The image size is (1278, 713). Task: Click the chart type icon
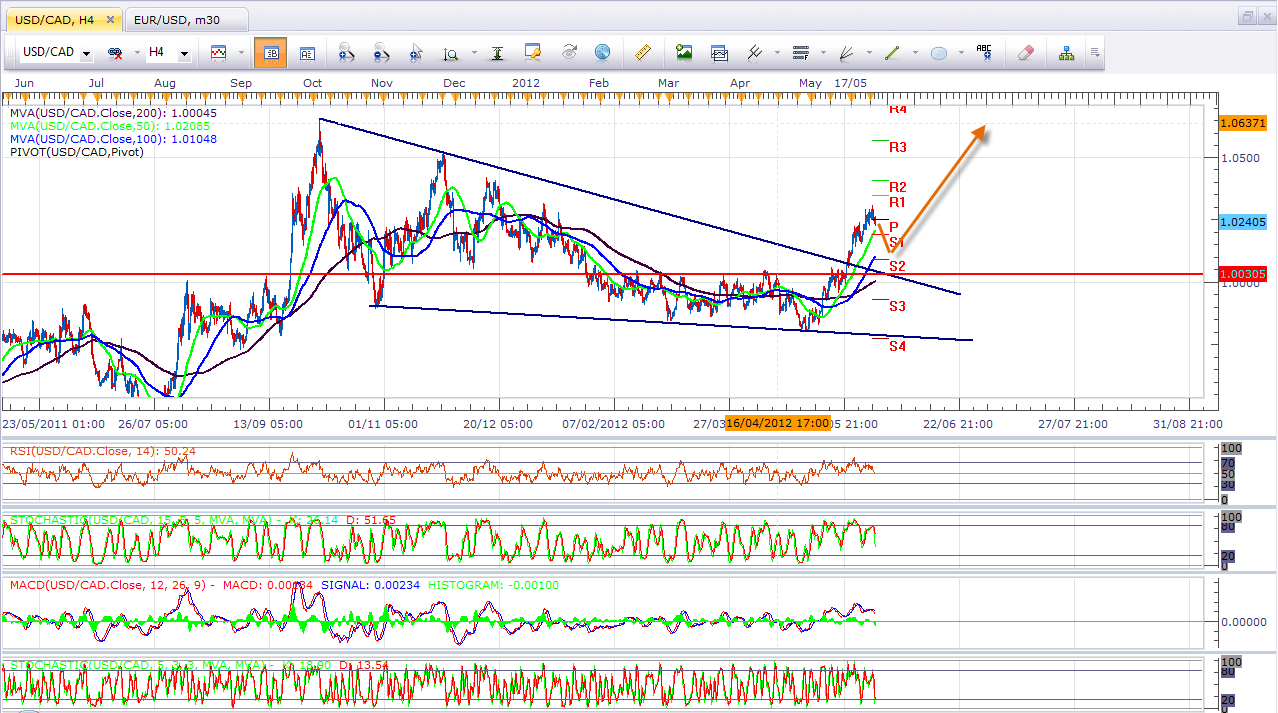(x=218, y=53)
